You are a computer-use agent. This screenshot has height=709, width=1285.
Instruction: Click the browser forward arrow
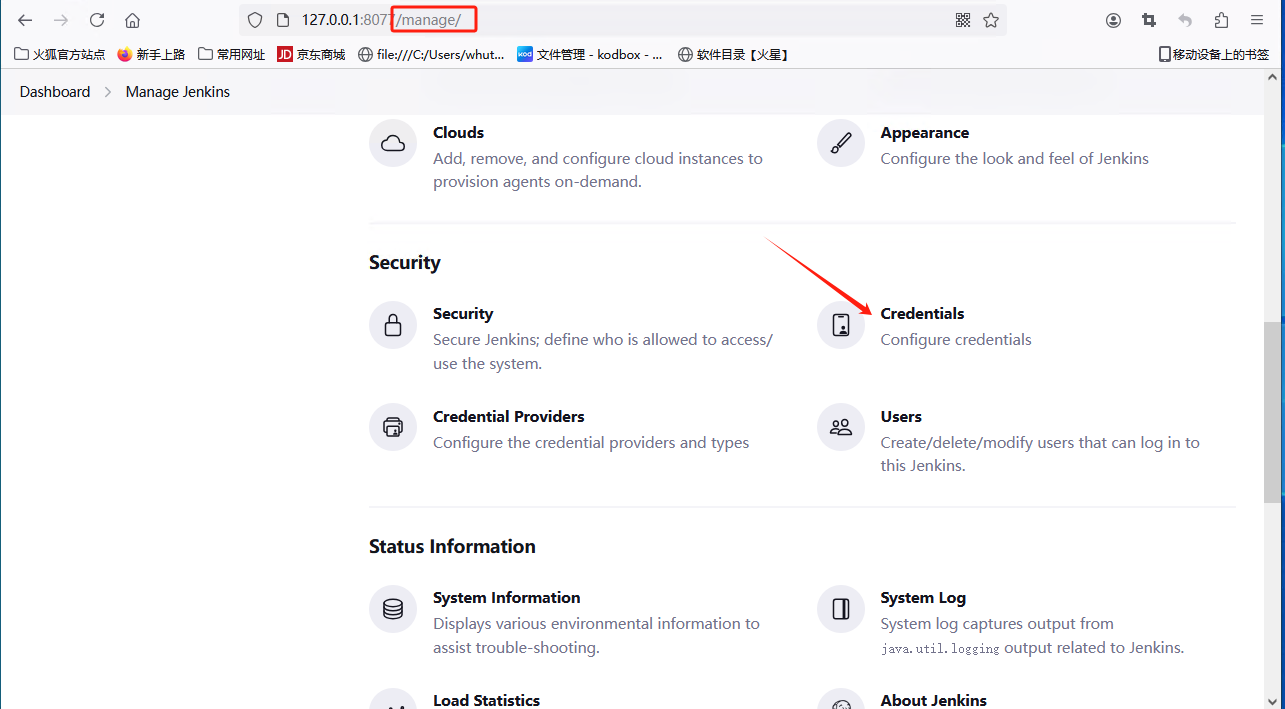coord(61,20)
